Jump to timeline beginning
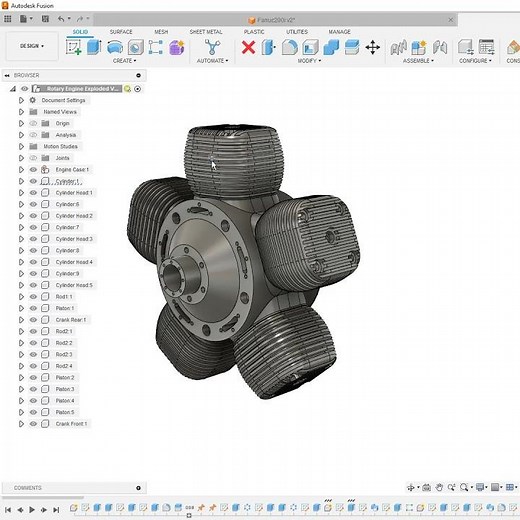 tap(8, 510)
